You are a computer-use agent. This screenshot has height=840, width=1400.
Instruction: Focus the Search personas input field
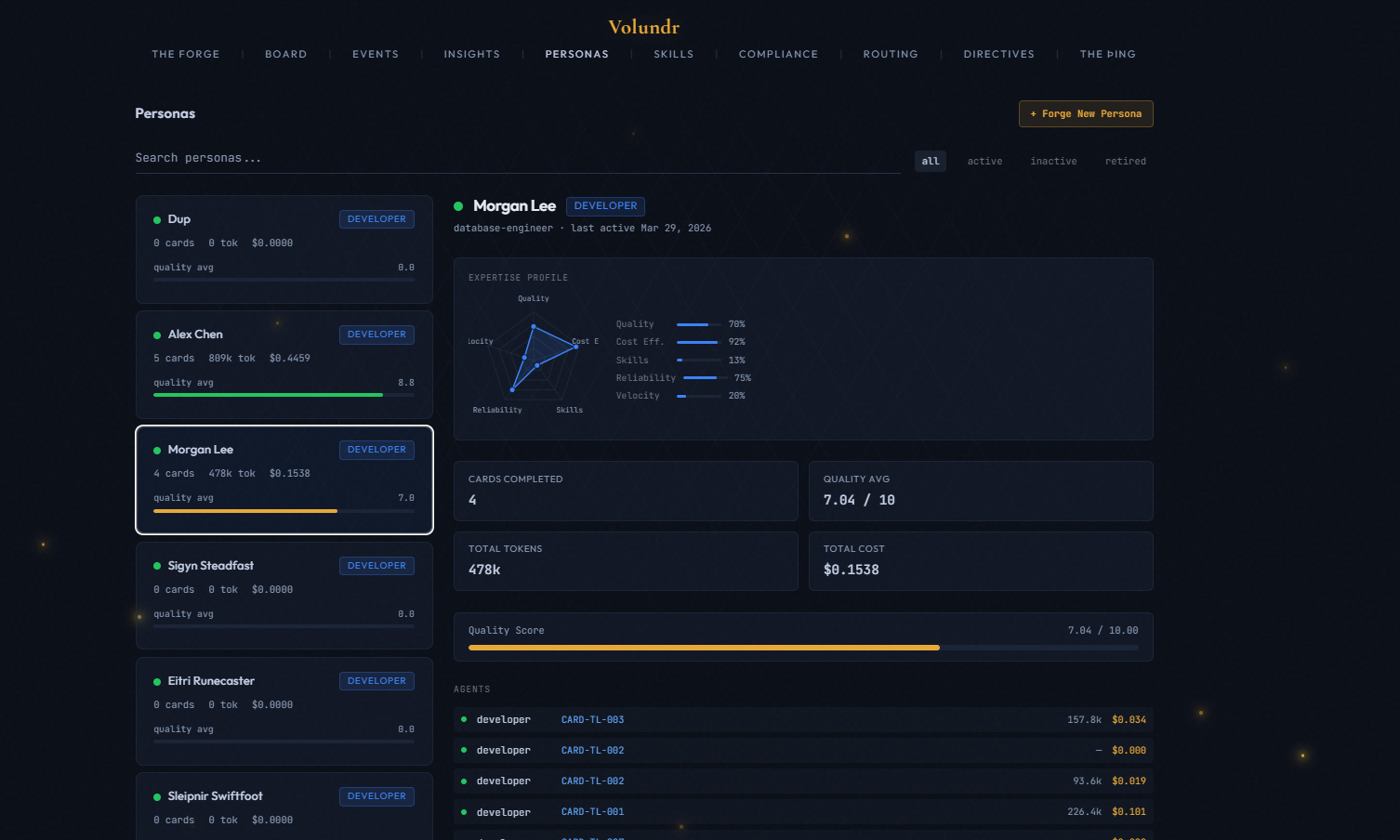tap(516, 158)
